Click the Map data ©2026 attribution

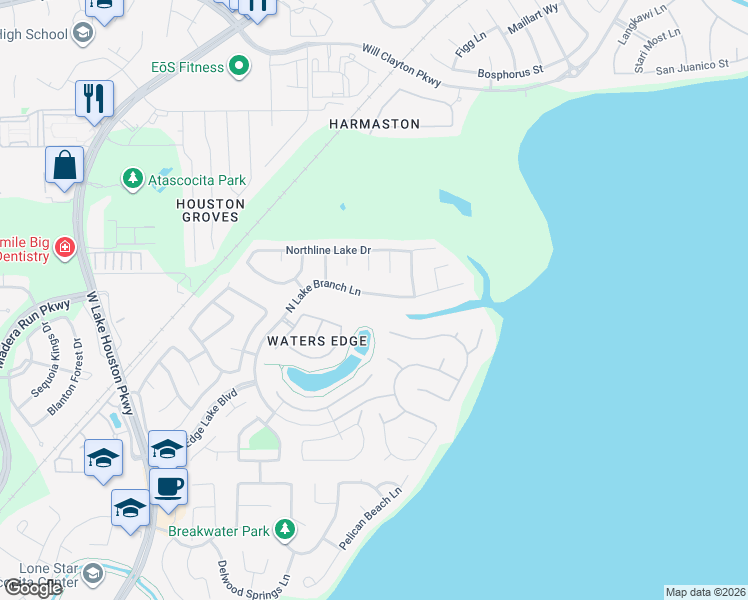pyautogui.click(x=706, y=592)
